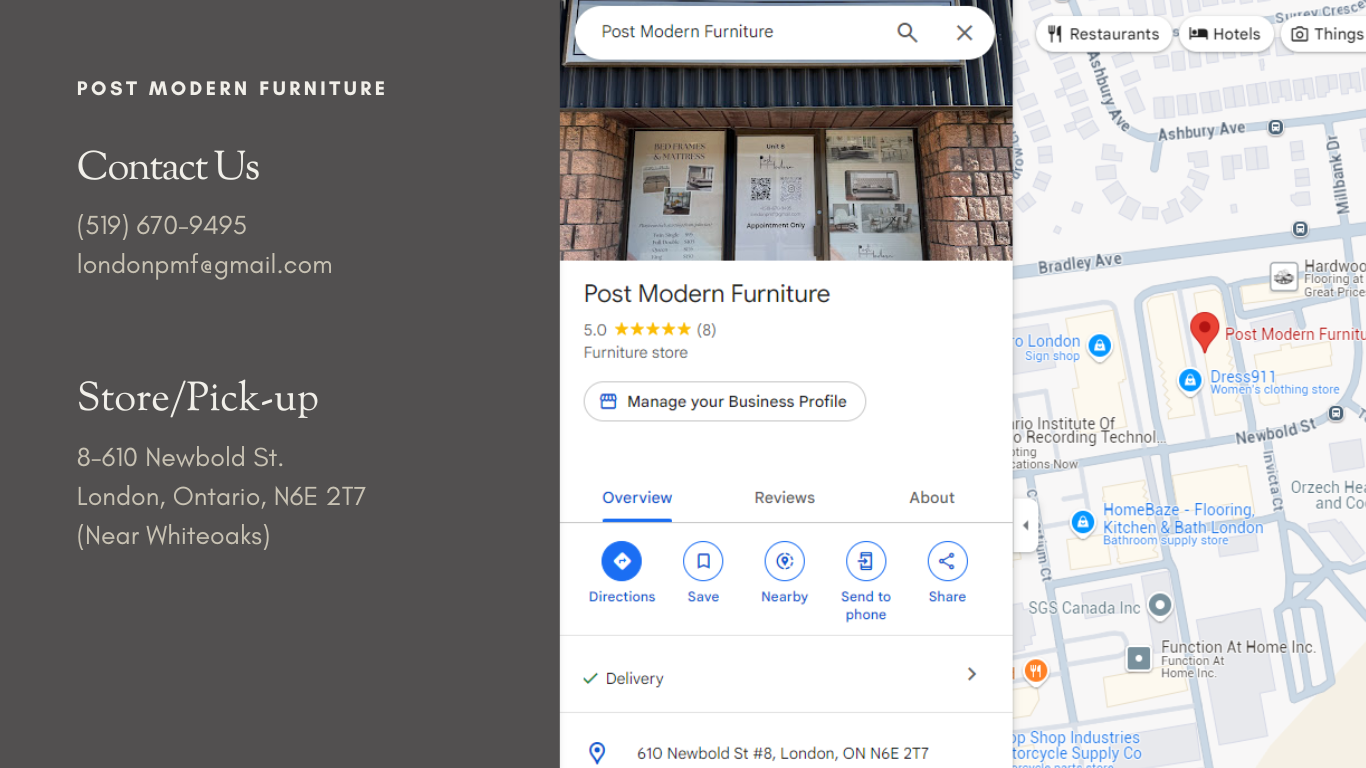Viewport: 1366px width, 768px height.
Task: Click the red Post Modern Furniture map pin
Action: point(1204,331)
